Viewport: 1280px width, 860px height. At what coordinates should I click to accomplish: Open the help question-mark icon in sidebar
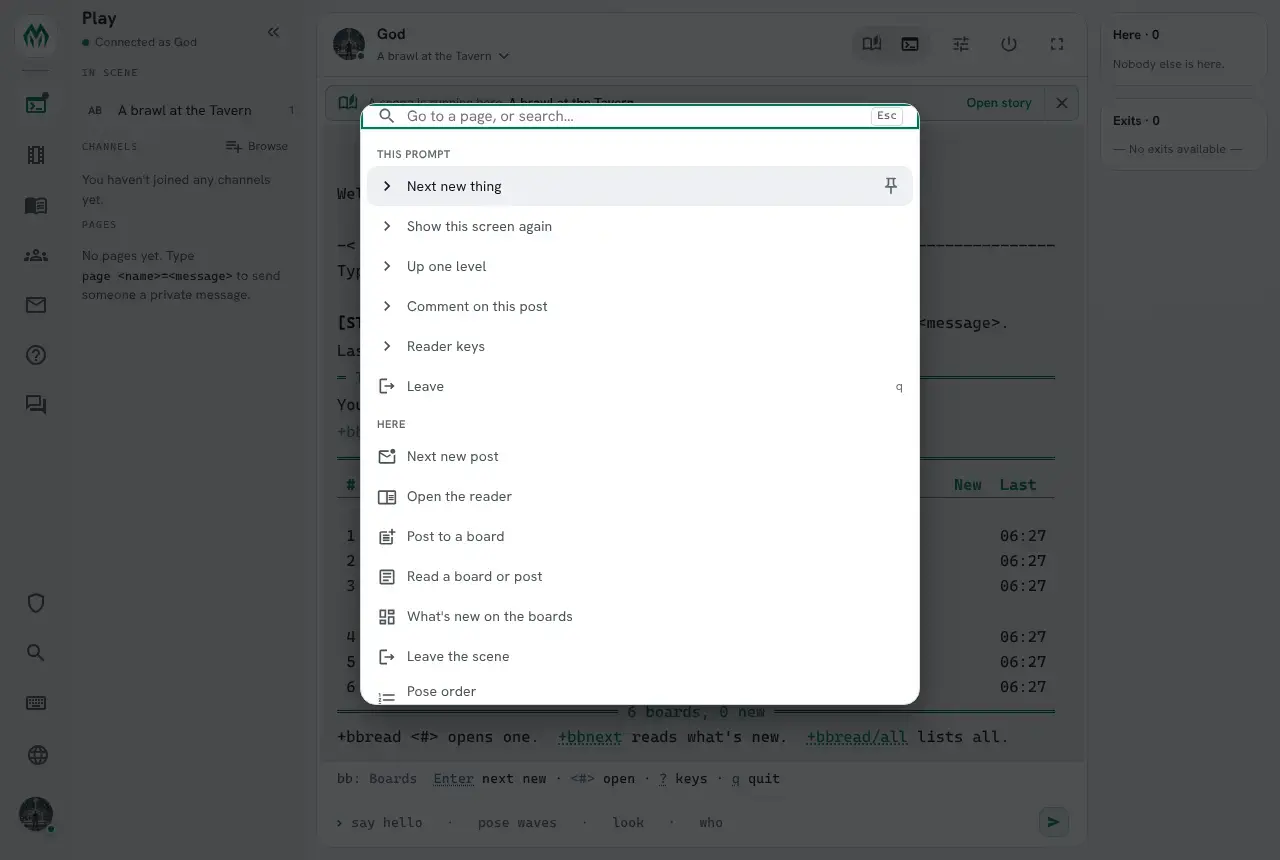[36, 355]
